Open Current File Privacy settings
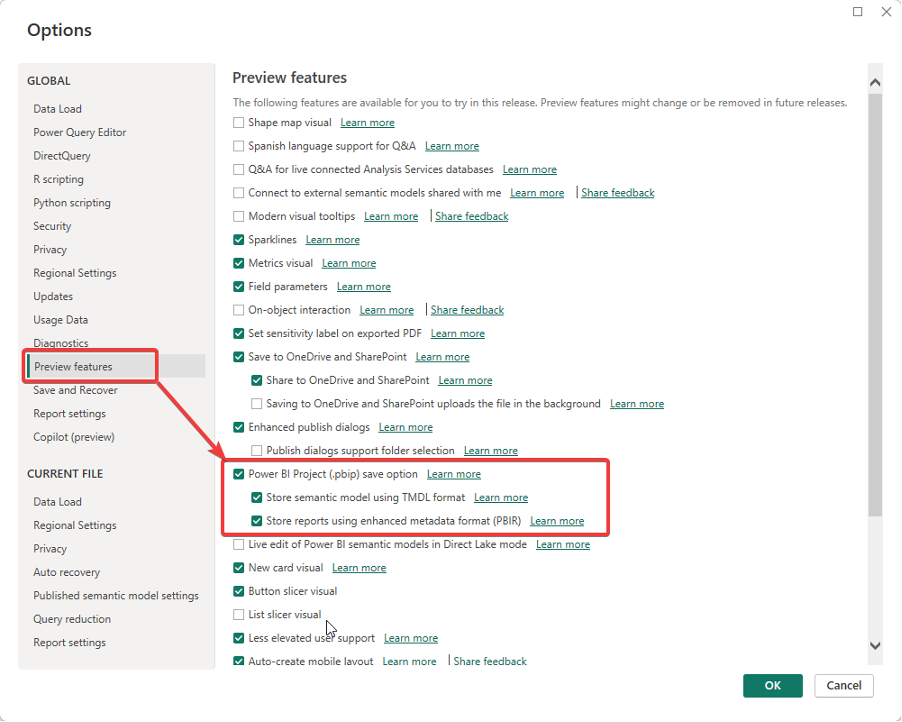 pos(50,549)
